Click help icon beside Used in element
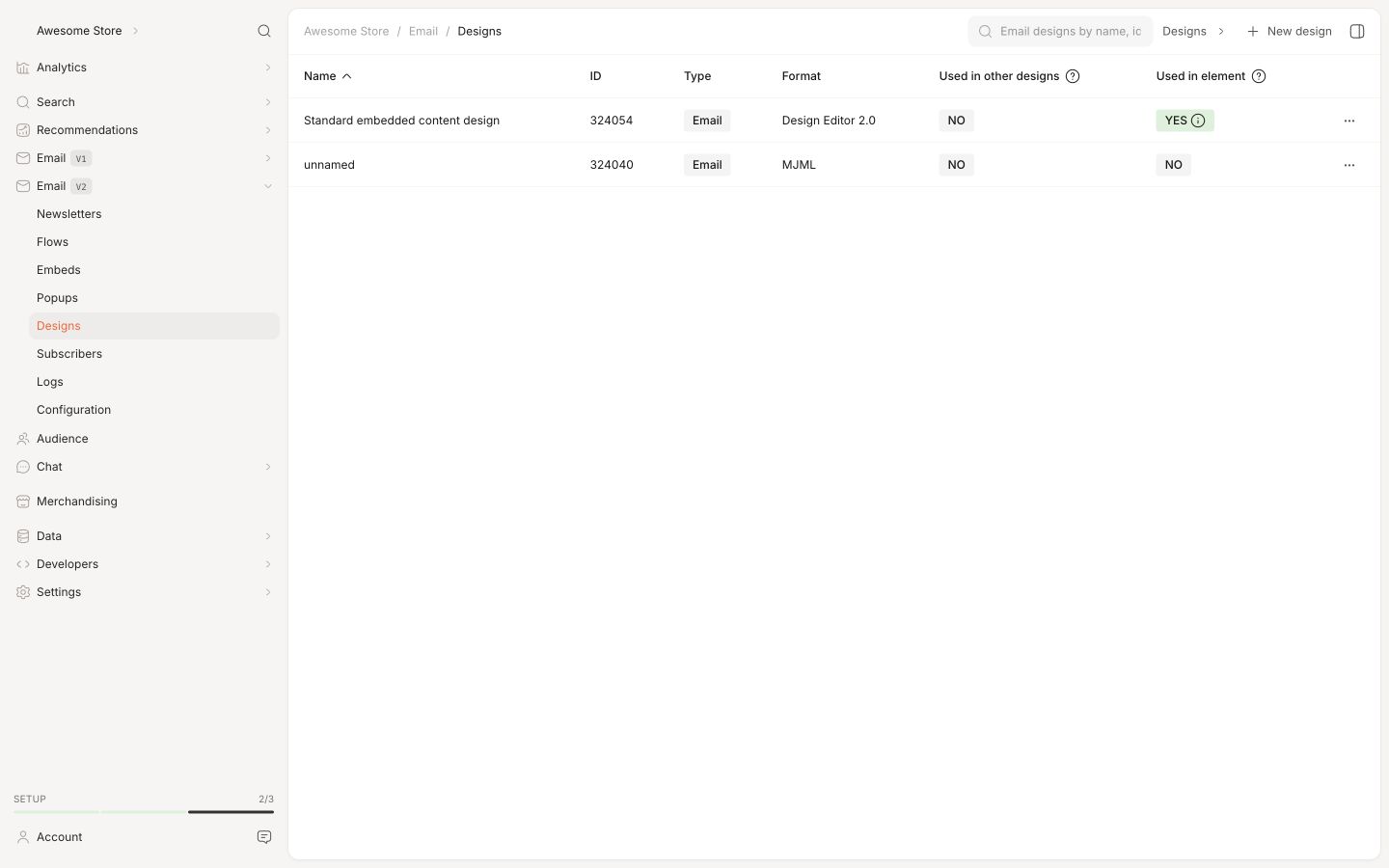1389x868 pixels. coord(1259,76)
